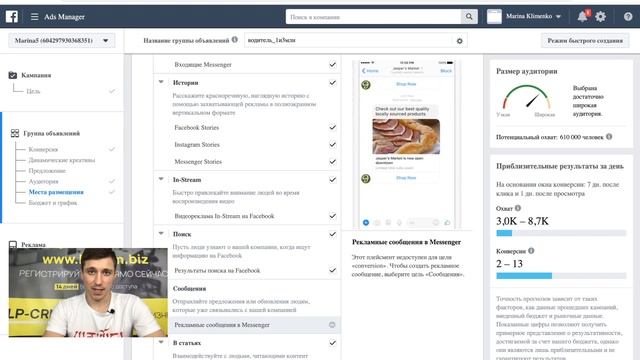640x360 pixels.
Task: Go to Места размещения section
Action: (x=56, y=192)
